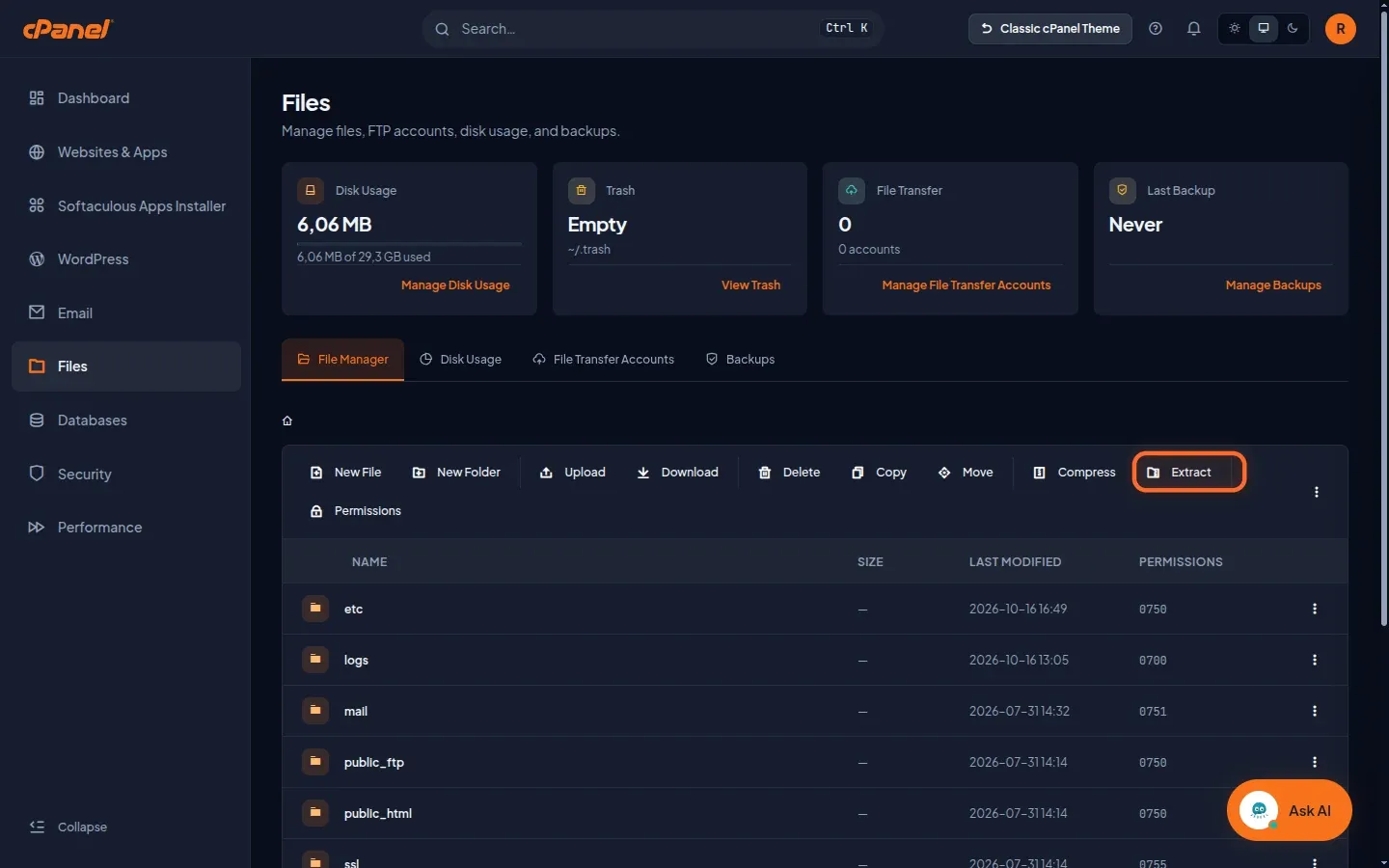Click Manage Backups link

tap(1273, 285)
